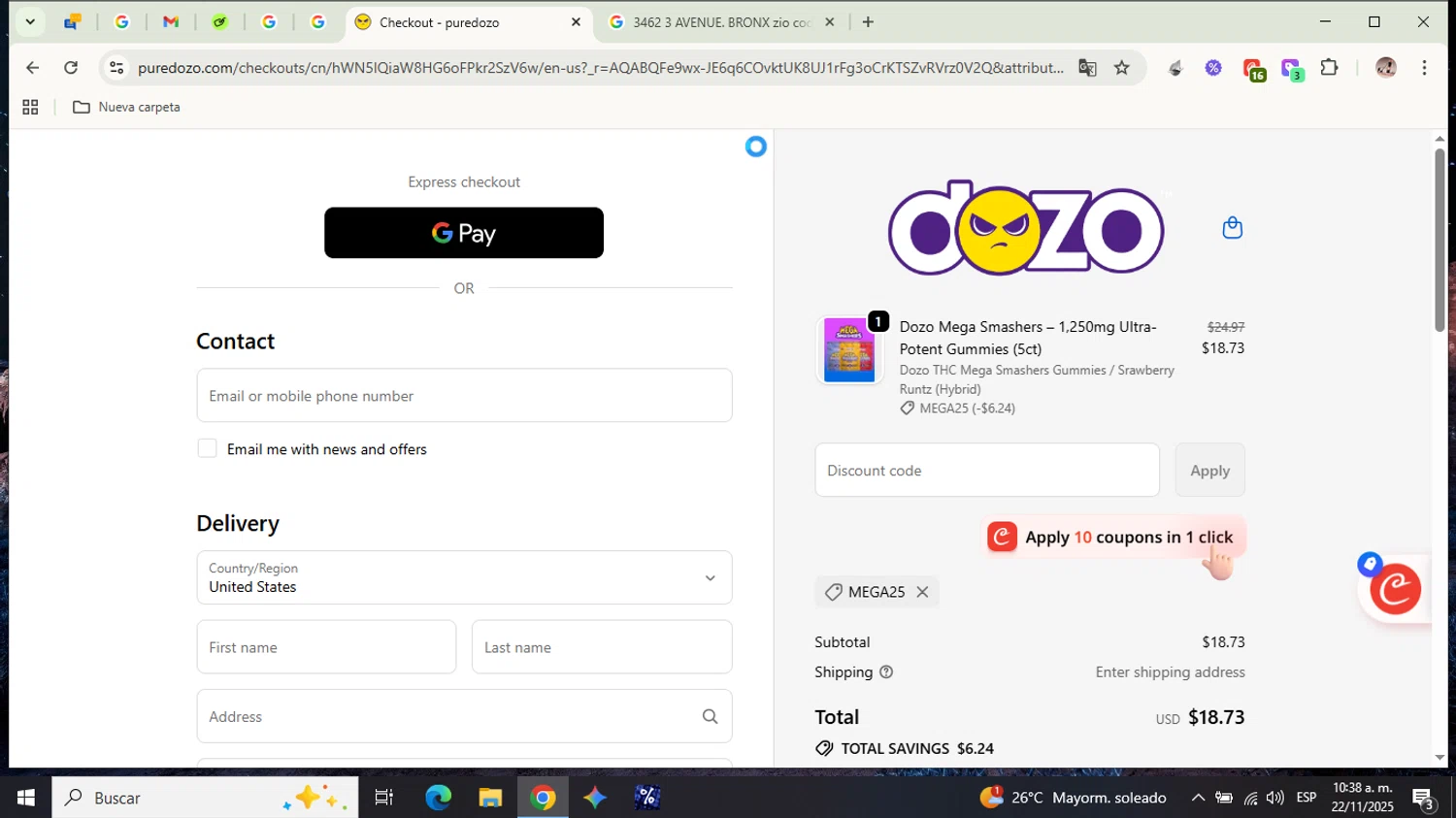
Task: Open a new browser tab
Action: point(868,22)
